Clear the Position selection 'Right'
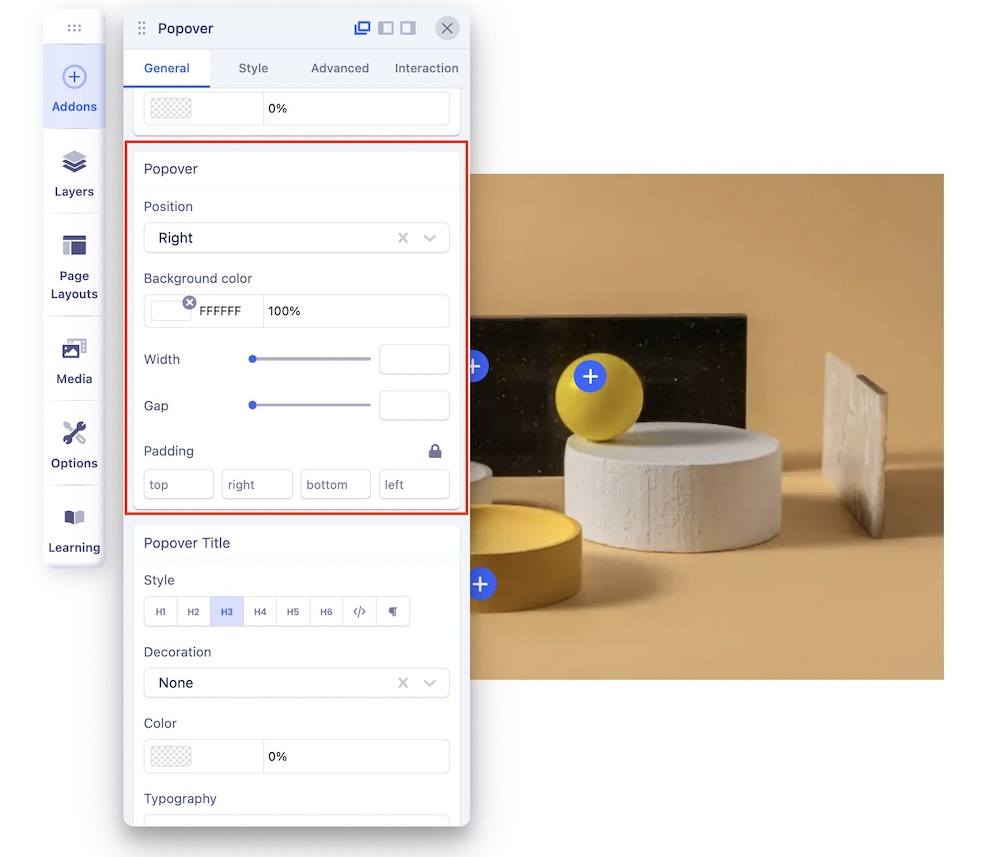Viewport: 1000px width, 857px height. 403,238
